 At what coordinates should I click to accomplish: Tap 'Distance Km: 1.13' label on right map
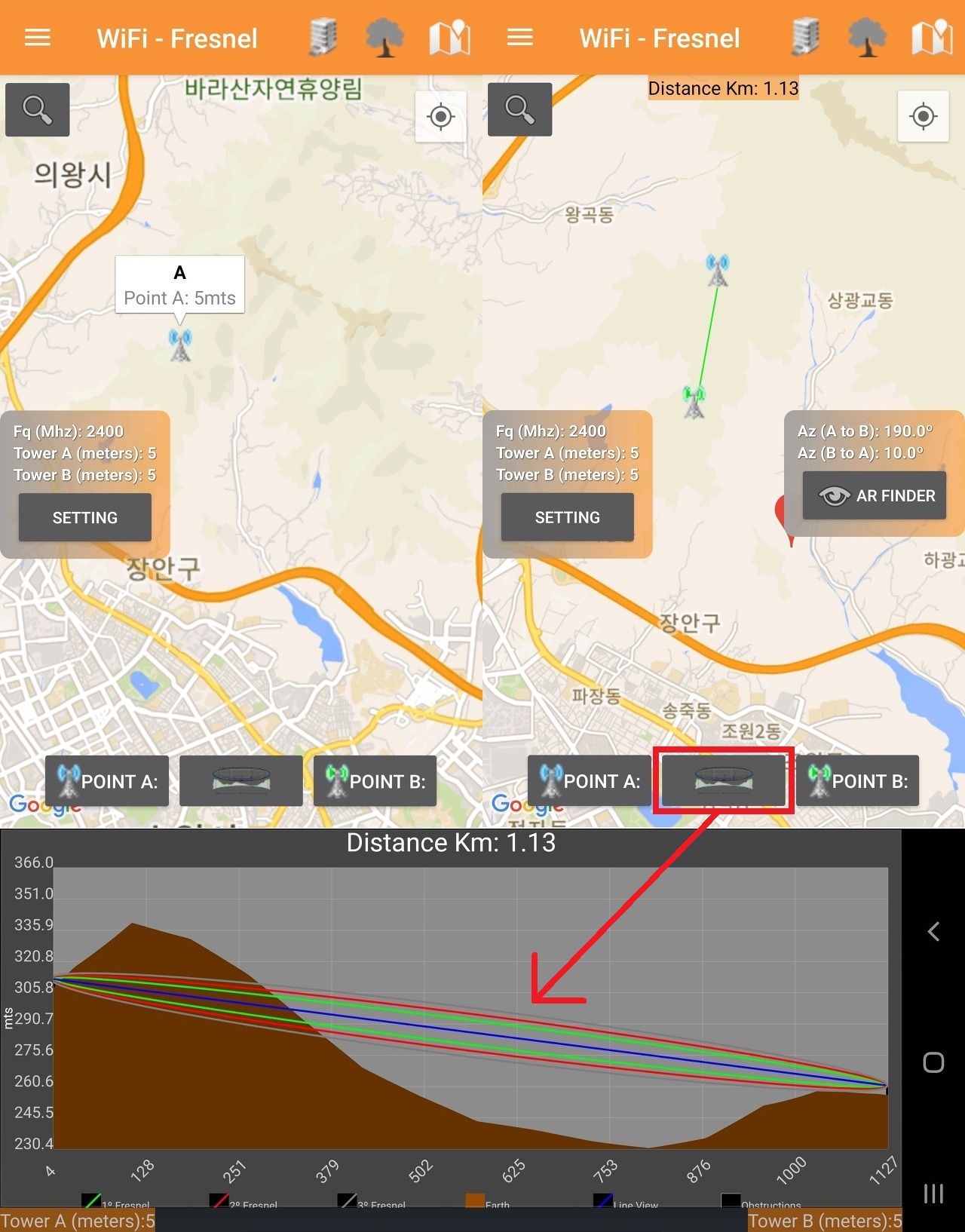coord(723,88)
